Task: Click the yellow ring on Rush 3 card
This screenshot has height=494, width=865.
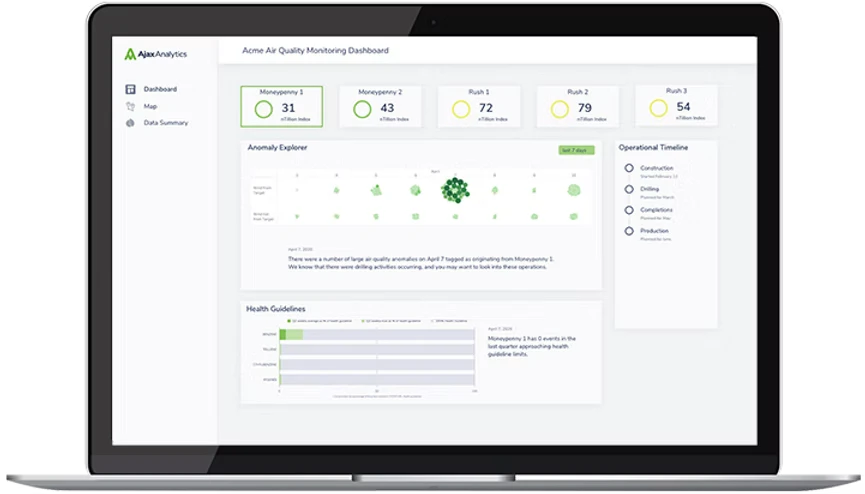Action: [660, 108]
